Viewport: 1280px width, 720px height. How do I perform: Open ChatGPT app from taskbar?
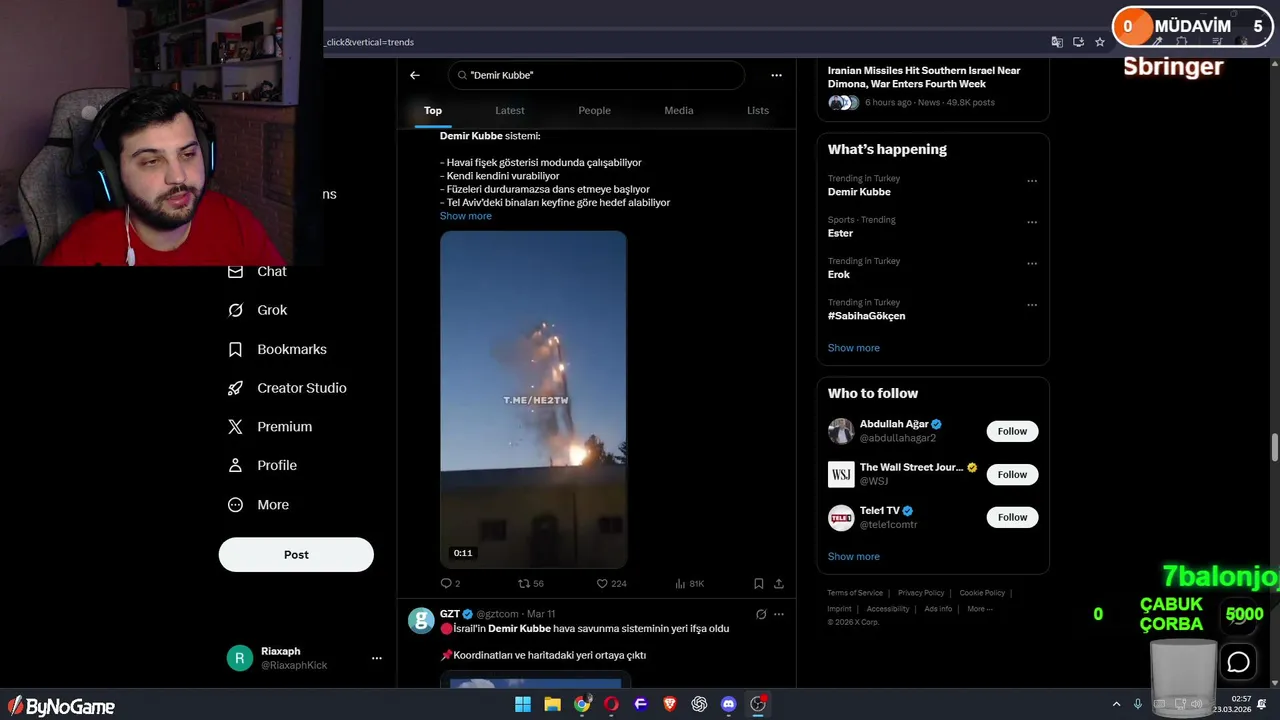(699, 704)
